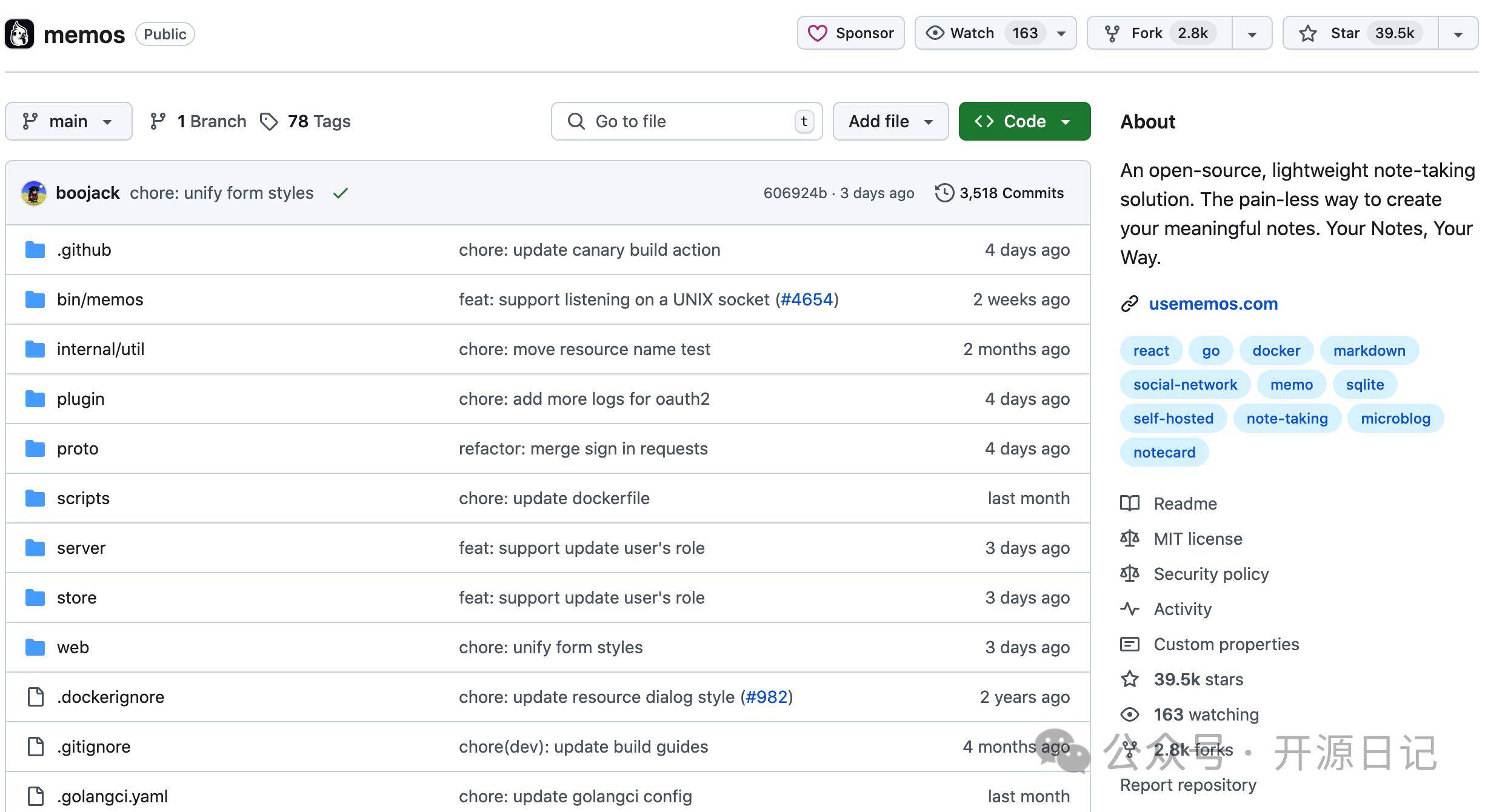1485x812 pixels.
Task: Click the Sponsor heart button
Action: [850, 33]
